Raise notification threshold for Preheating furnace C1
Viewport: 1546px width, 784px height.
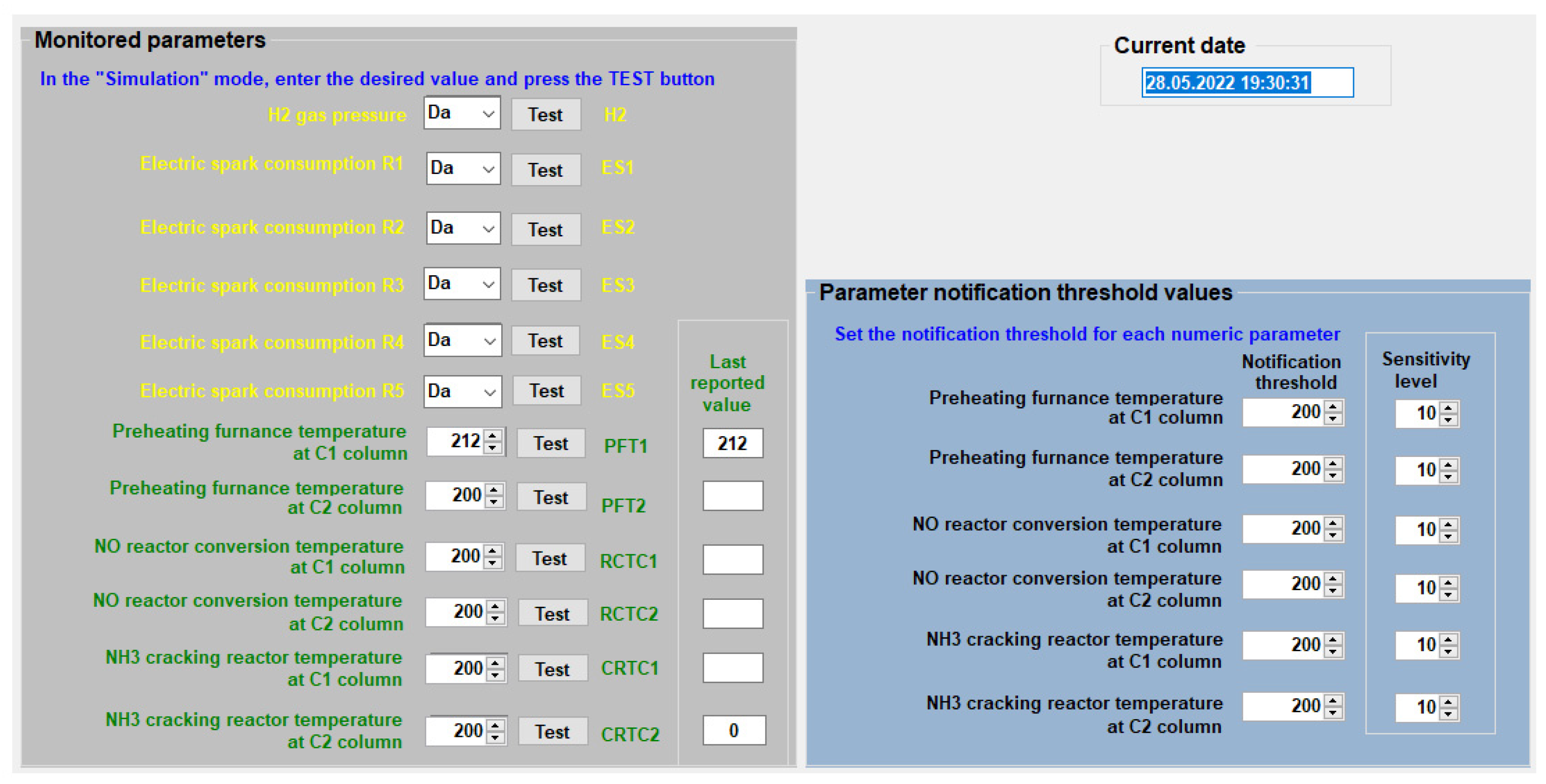(x=1334, y=408)
